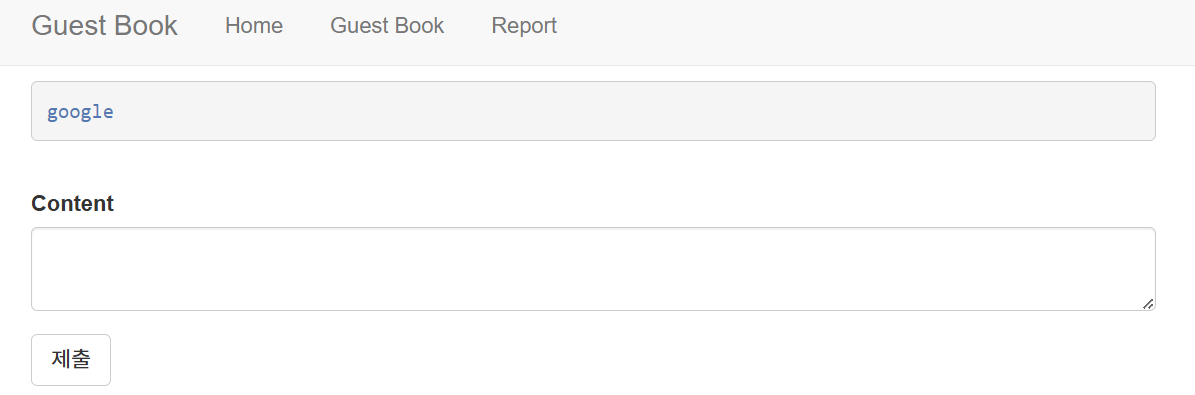The height and width of the screenshot is (395, 1195).
Task: Navigate Home via the top bar
Action: pyautogui.click(x=254, y=26)
